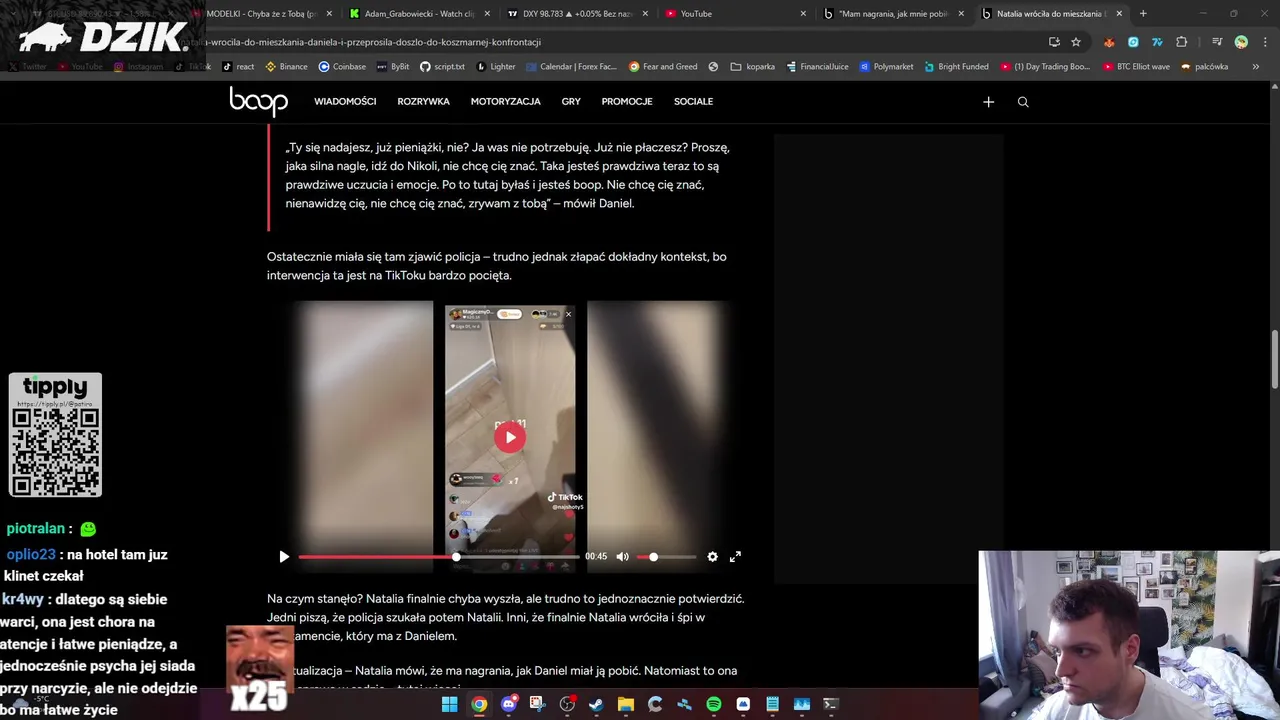
Task: Open the Polymarket bookmark
Action: point(886,67)
